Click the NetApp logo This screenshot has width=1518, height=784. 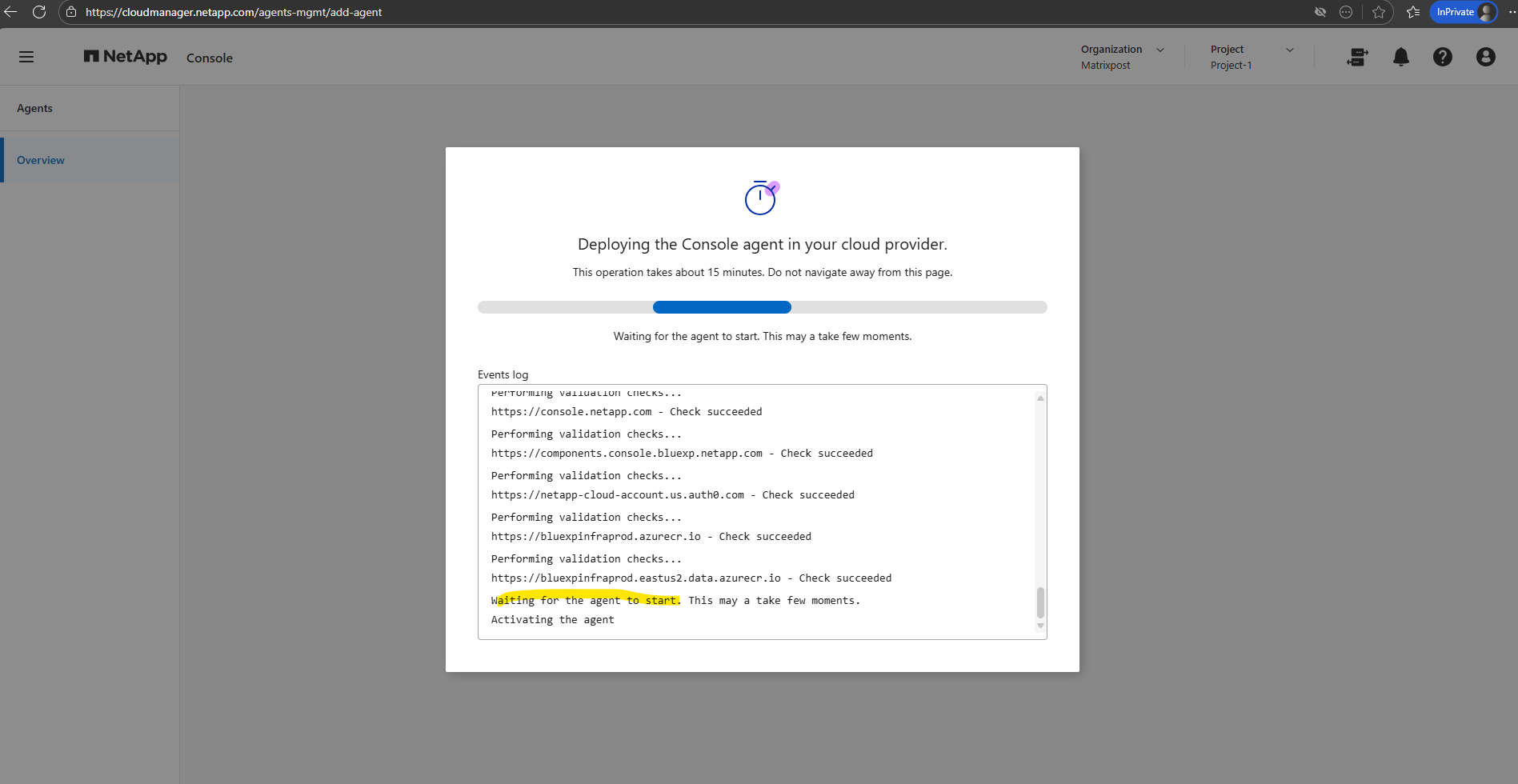(x=126, y=57)
